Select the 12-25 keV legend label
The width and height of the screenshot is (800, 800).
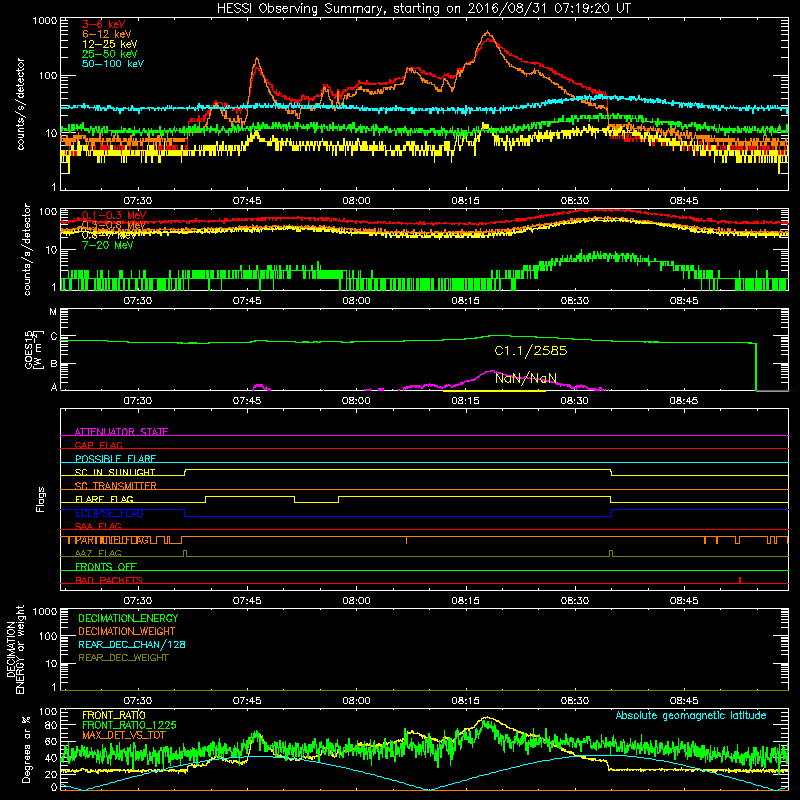110,44
